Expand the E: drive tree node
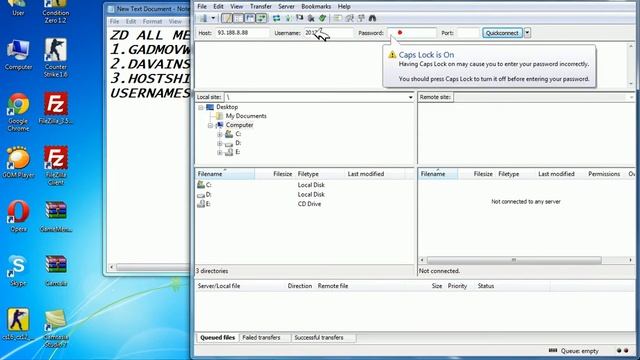 220,152
